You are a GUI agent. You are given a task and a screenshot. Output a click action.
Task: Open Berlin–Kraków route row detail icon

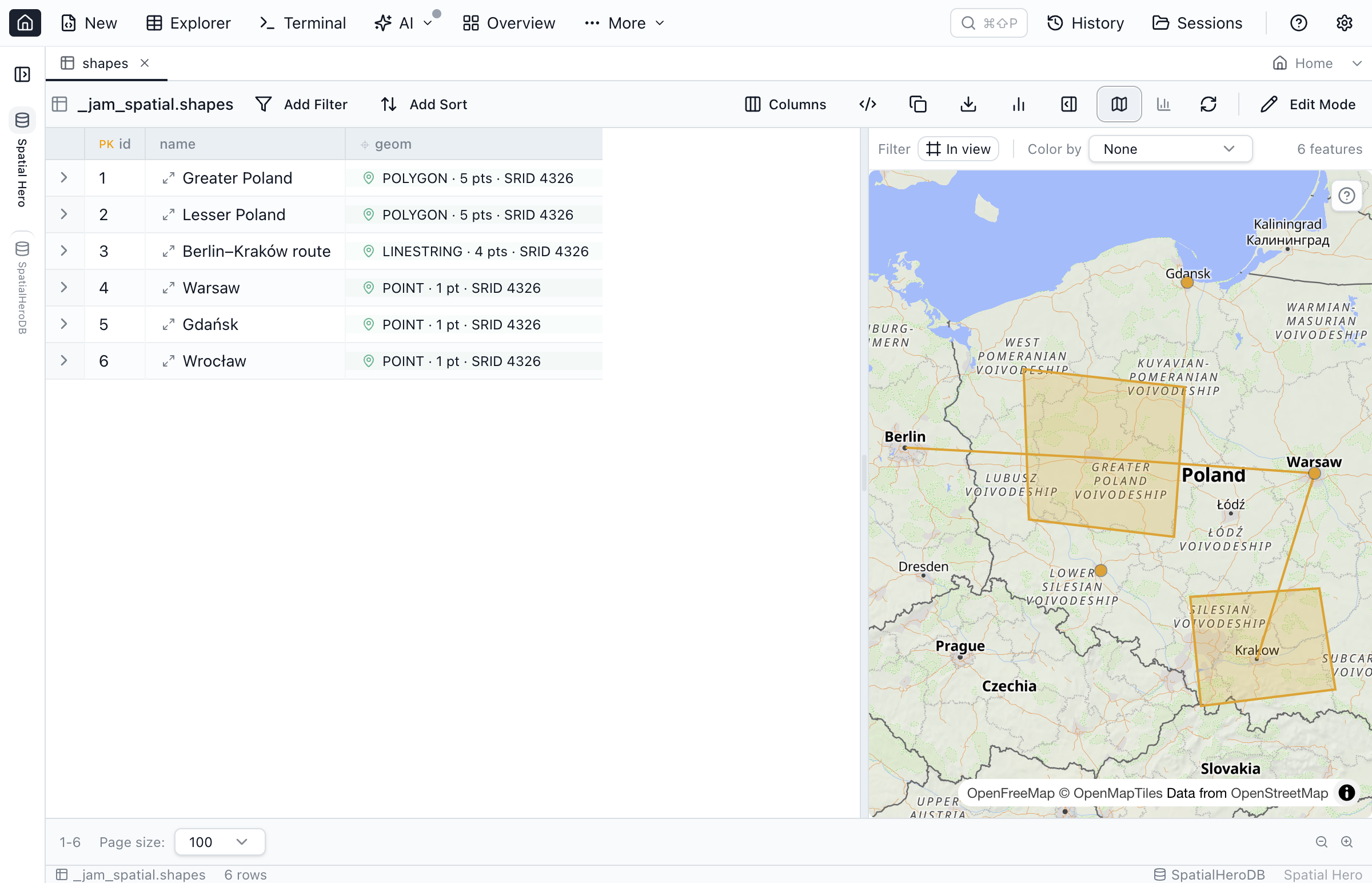[168, 252]
